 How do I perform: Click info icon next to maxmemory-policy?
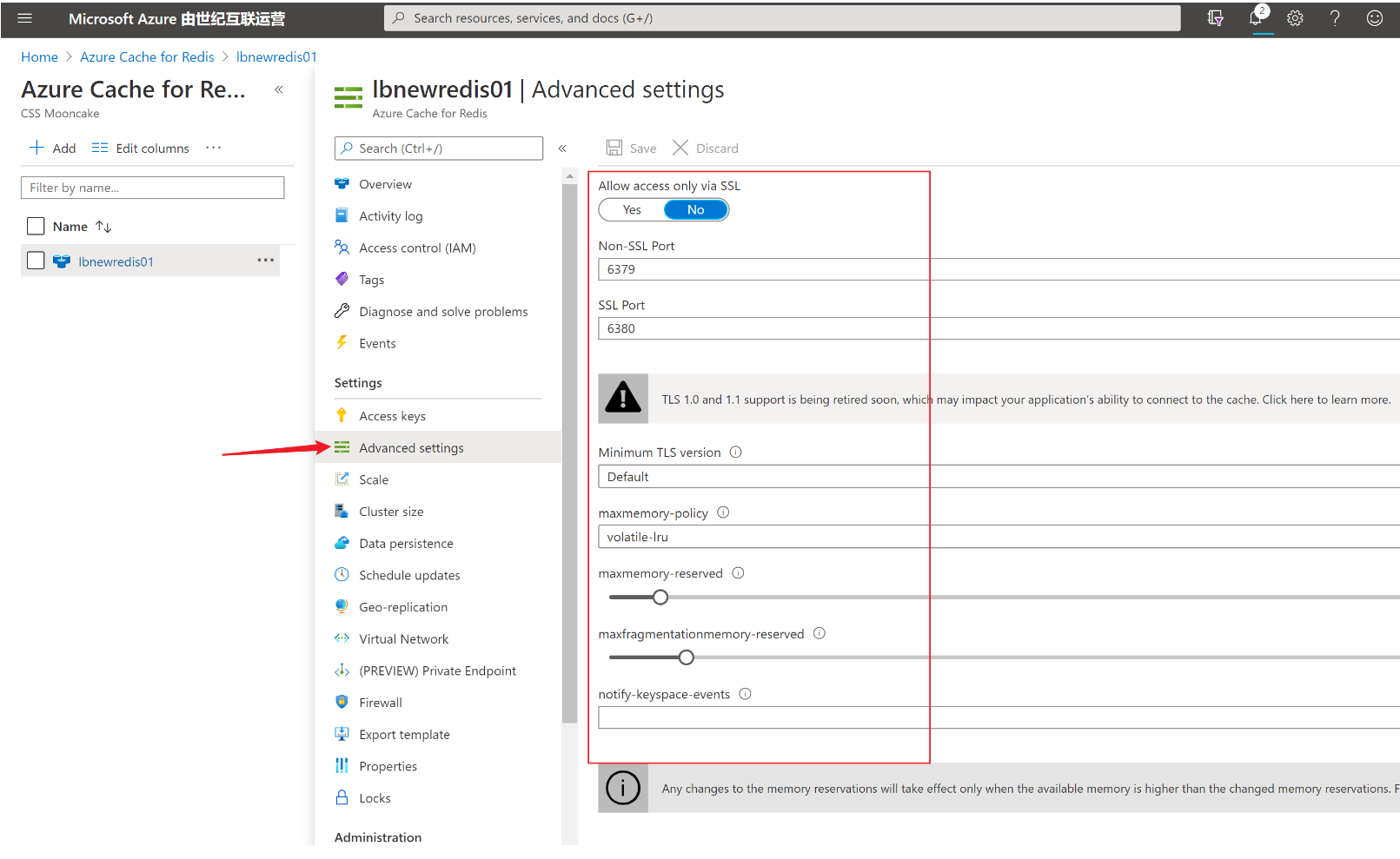pos(723,512)
